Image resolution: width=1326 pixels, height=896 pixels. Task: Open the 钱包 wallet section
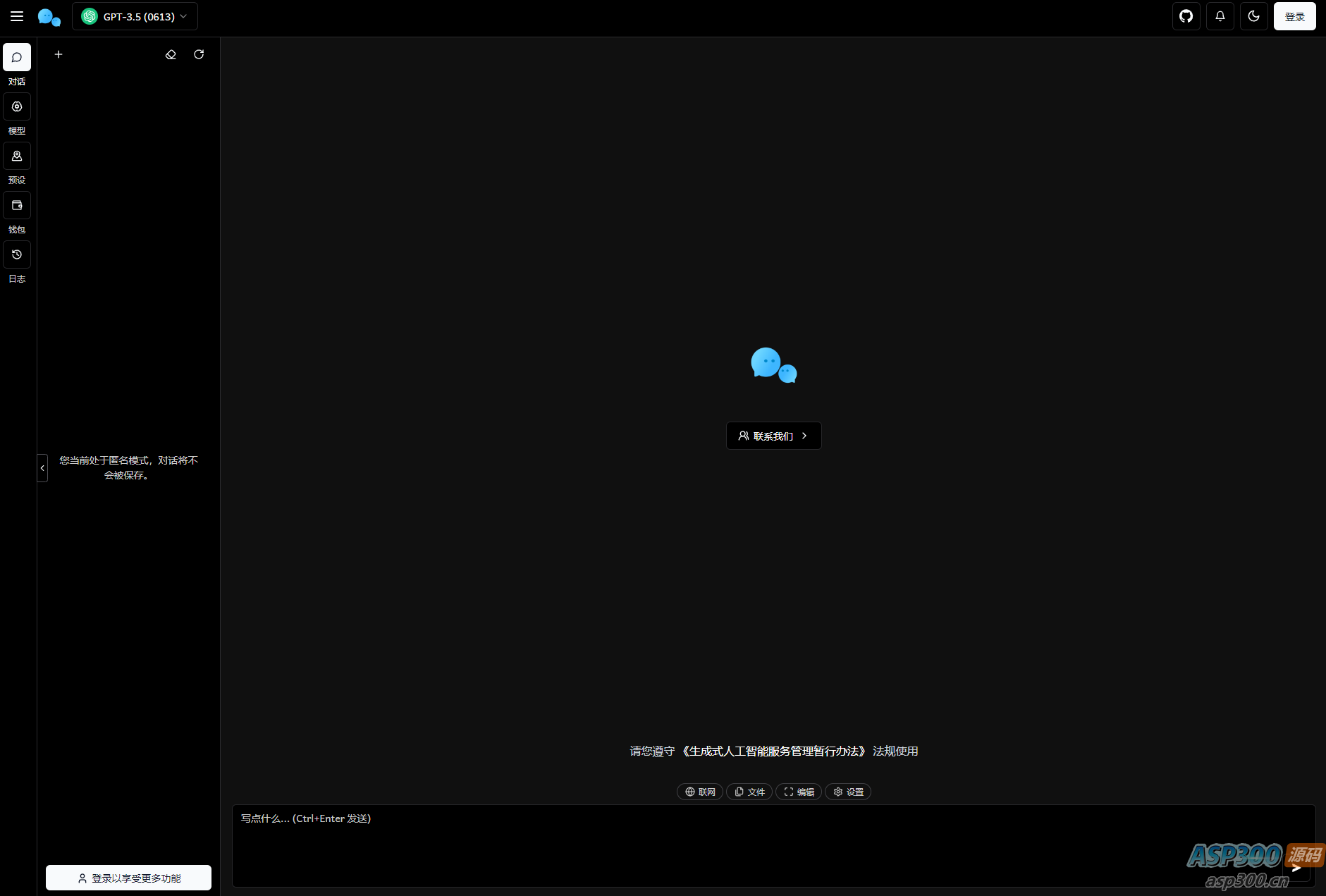pos(17,205)
